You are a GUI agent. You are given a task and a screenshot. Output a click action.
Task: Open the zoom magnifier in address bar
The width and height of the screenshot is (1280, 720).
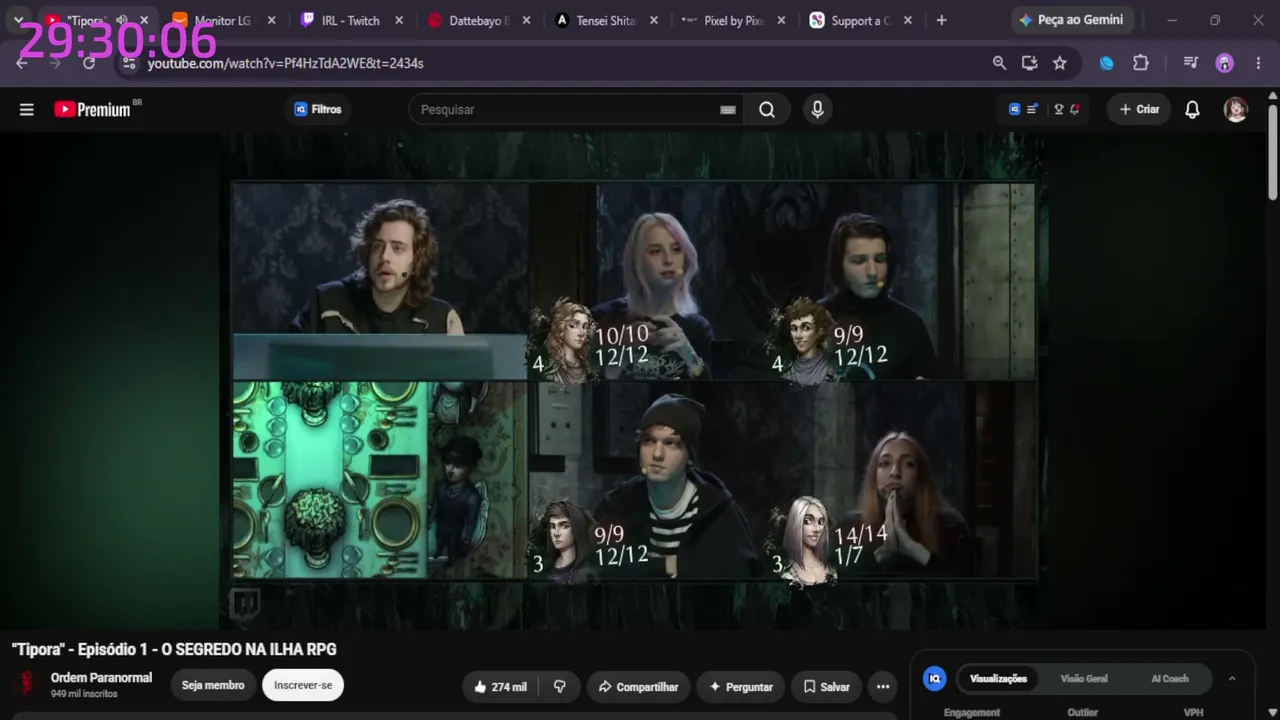coord(999,63)
